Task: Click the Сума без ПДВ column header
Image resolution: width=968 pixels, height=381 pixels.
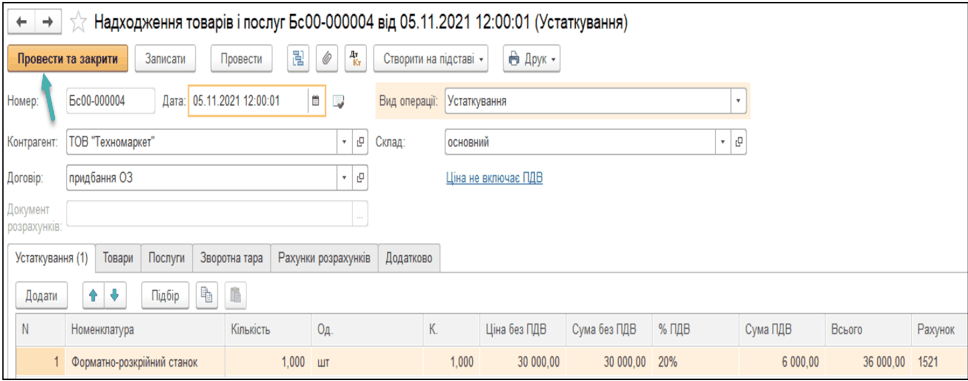Action: (608, 330)
